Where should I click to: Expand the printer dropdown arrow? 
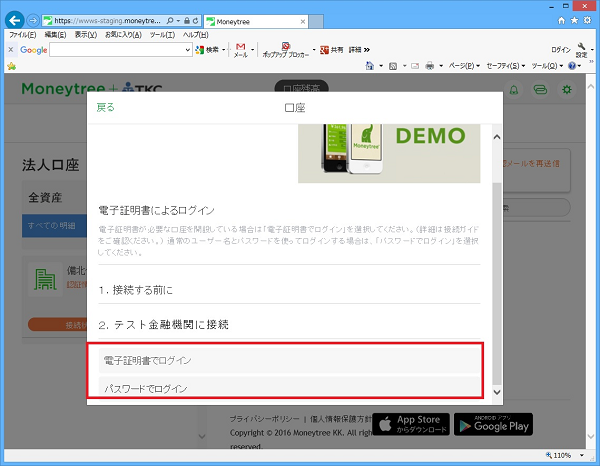[x=441, y=66]
